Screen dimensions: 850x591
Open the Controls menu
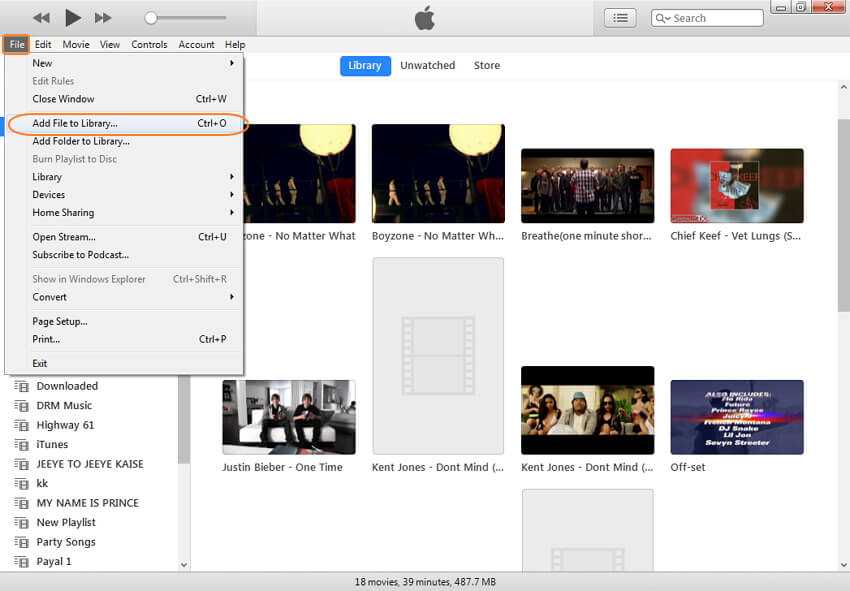tap(149, 45)
